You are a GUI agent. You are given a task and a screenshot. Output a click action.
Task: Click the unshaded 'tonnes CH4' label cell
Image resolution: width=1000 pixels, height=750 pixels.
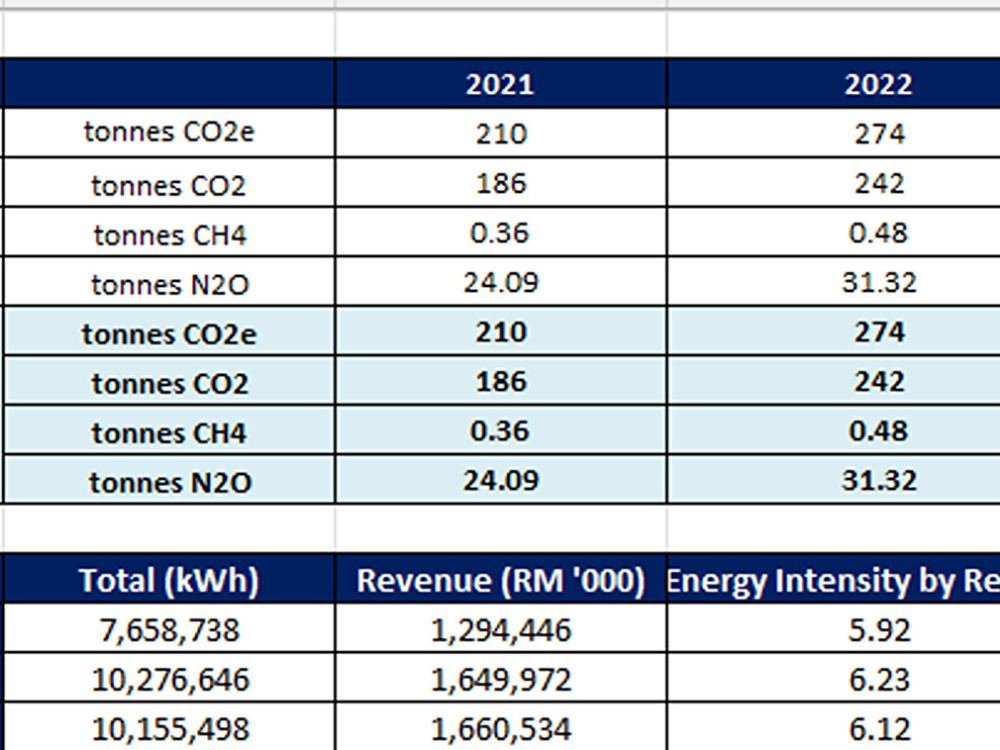(x=169, y=232)
